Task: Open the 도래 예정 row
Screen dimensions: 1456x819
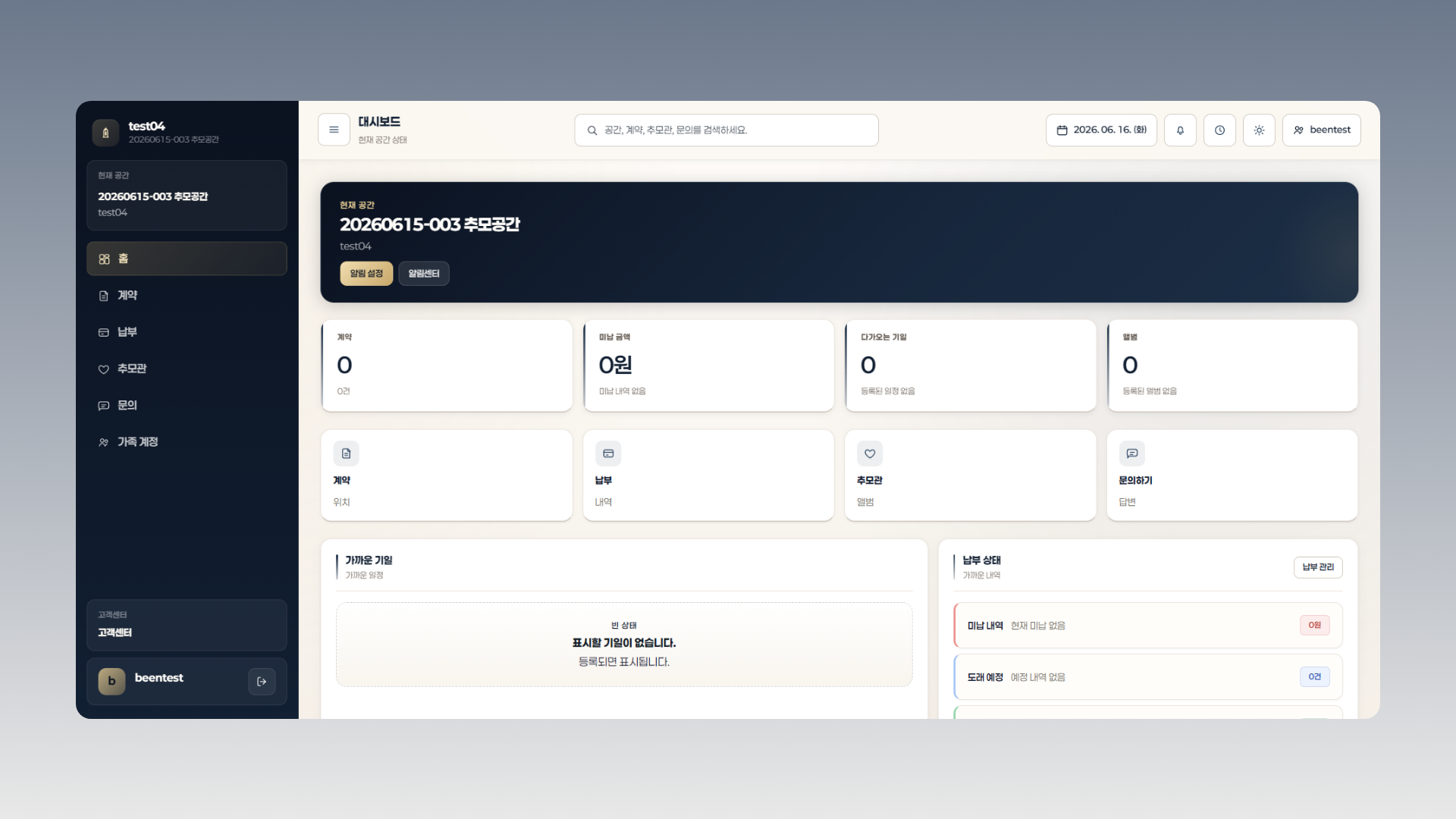Action: (1148, 676)
